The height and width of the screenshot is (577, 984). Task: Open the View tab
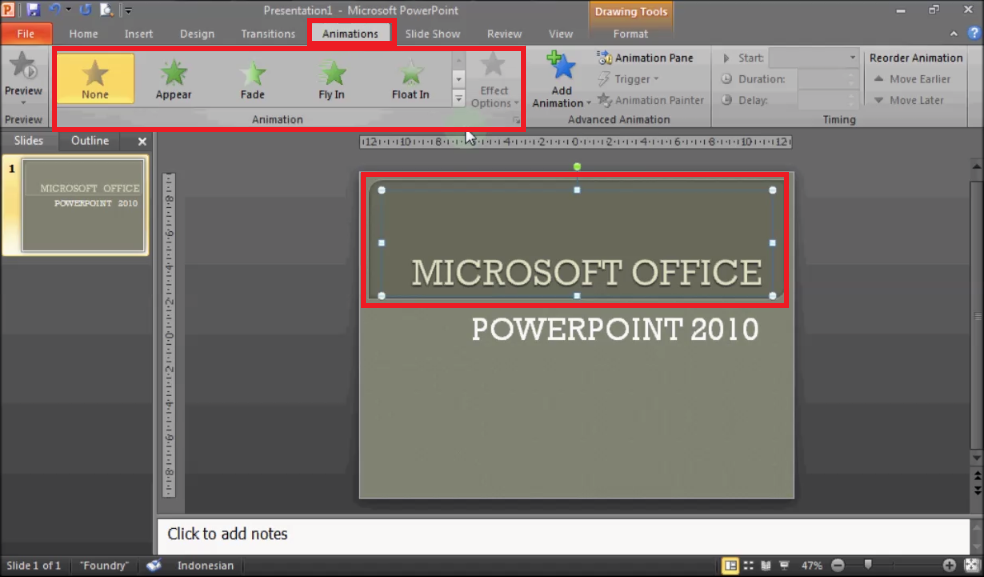click(x=560, y=34)
